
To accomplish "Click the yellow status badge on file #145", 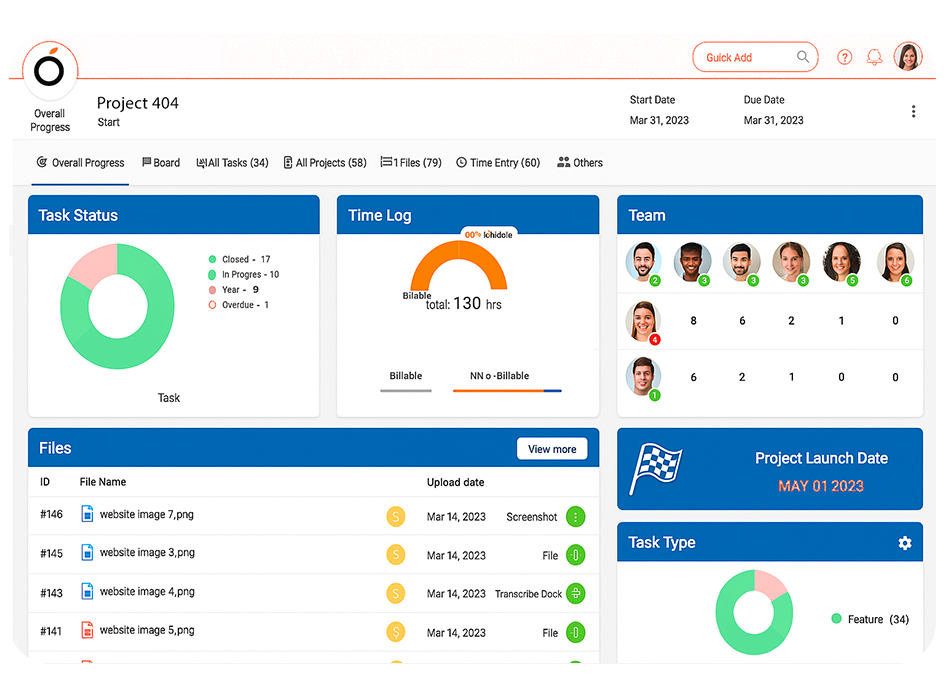I will [396, 553].
